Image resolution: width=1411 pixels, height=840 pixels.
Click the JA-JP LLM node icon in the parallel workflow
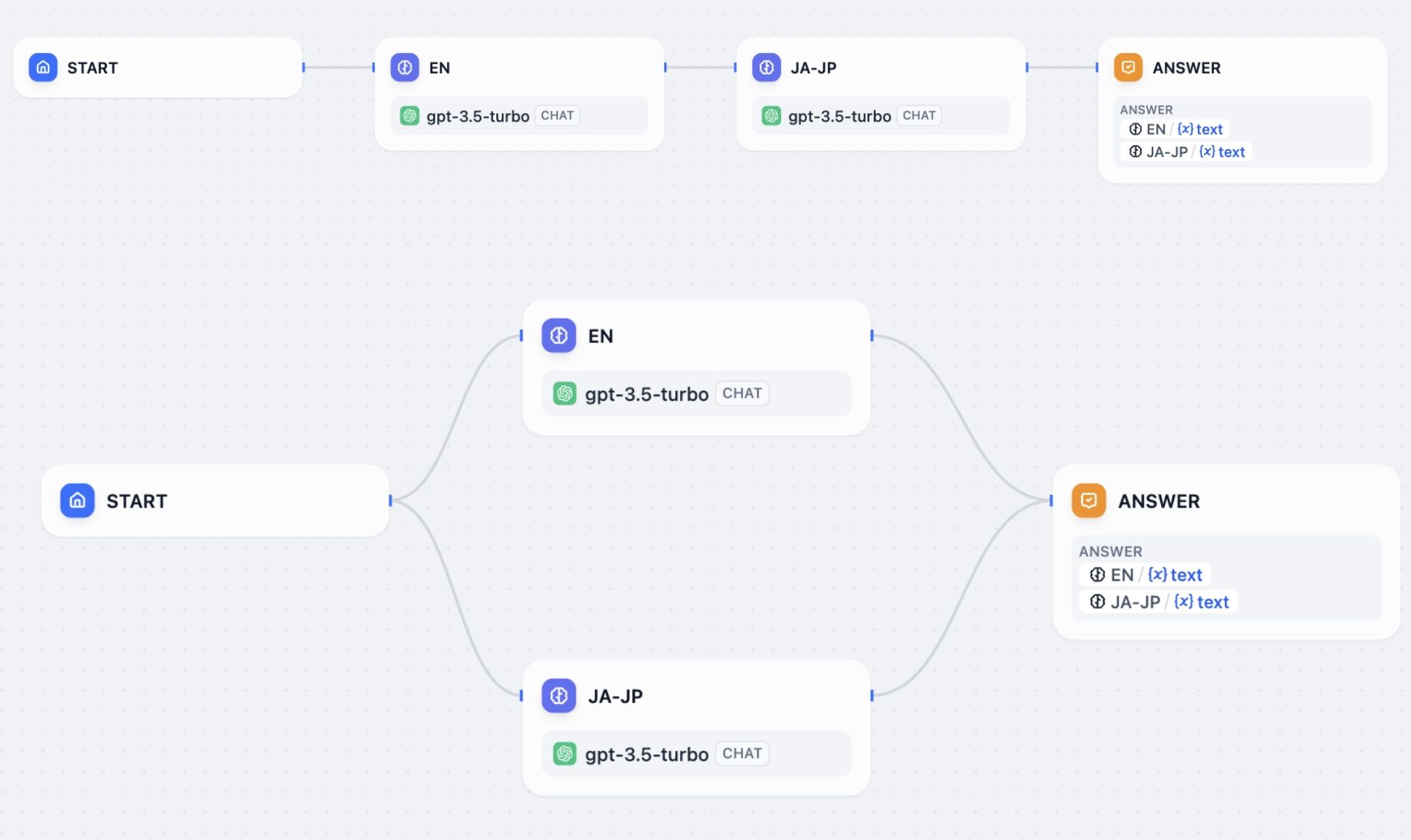tap(559, 696)
